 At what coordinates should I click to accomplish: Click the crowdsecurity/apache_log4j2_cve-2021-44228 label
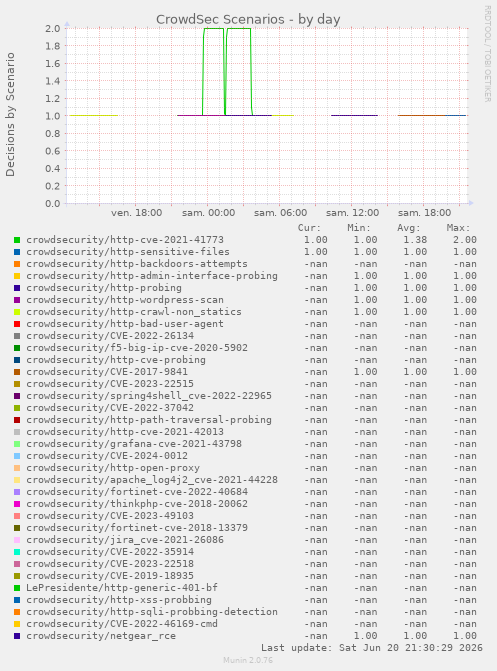tap(152, 480)
